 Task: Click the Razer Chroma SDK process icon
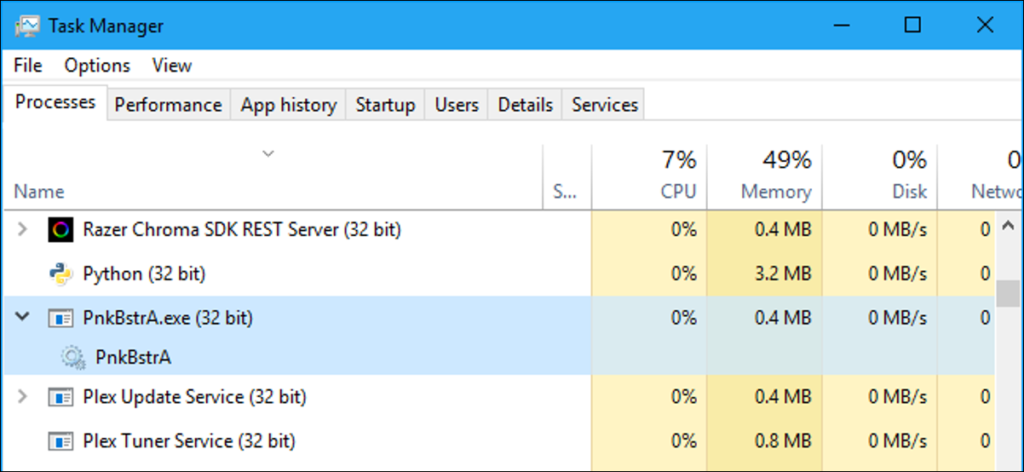[x=60, y=230]
